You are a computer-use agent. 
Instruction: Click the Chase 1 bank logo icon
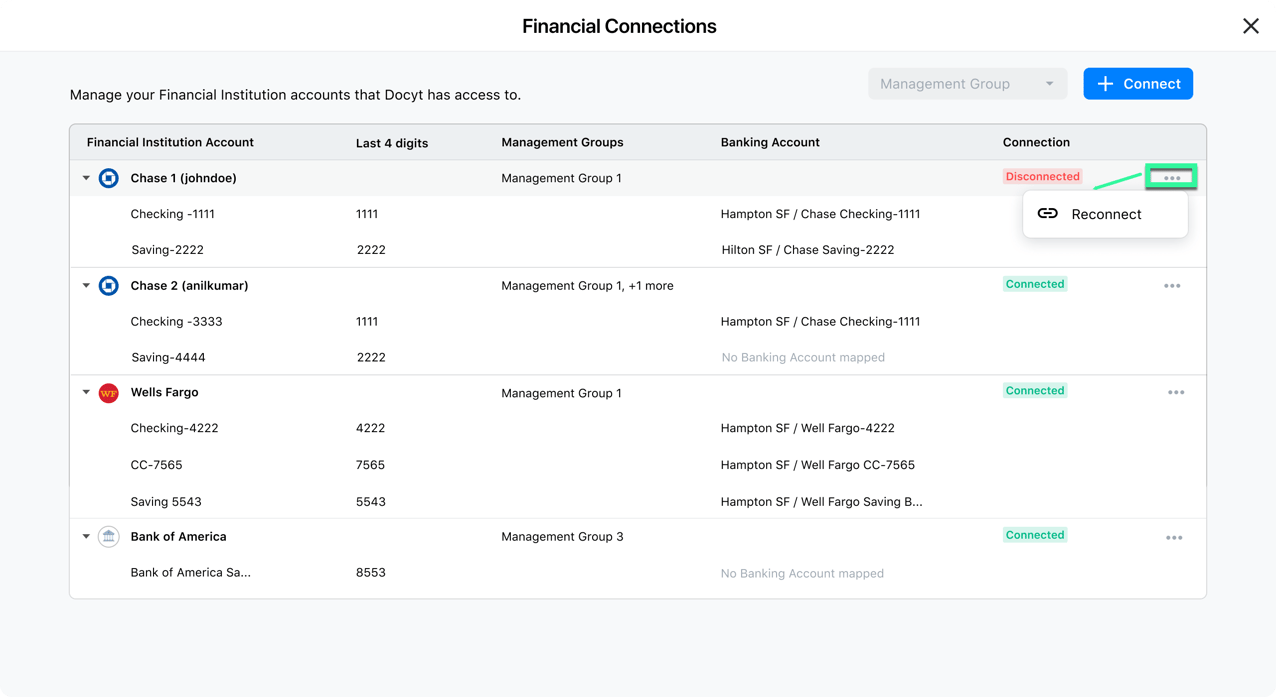tap(108, 178)
